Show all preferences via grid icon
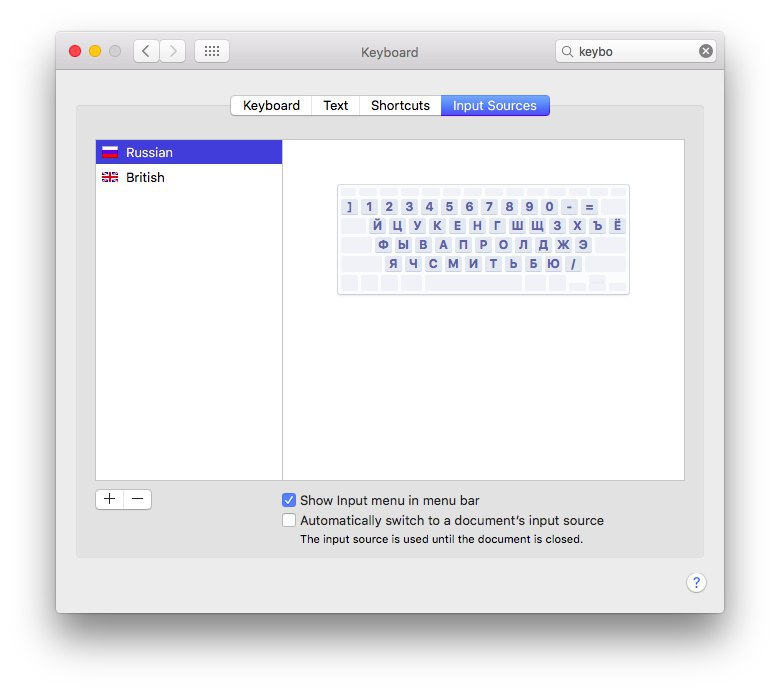The height and width of the screenshot is (693, 780). point(212,51)
